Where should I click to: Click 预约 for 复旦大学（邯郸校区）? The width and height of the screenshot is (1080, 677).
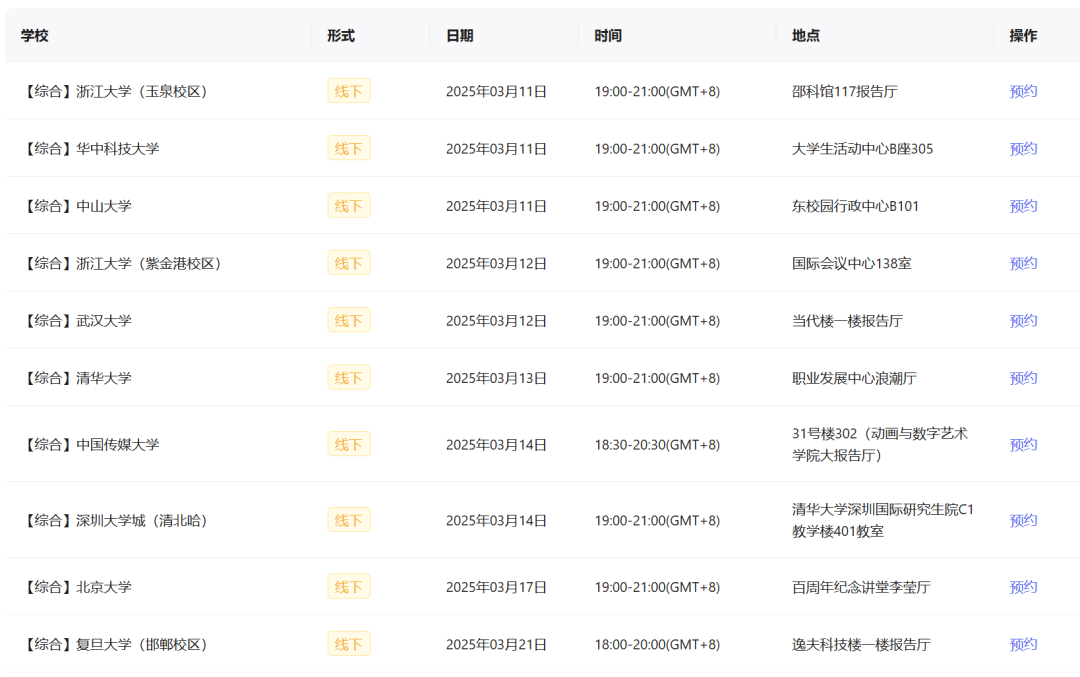1023,644
